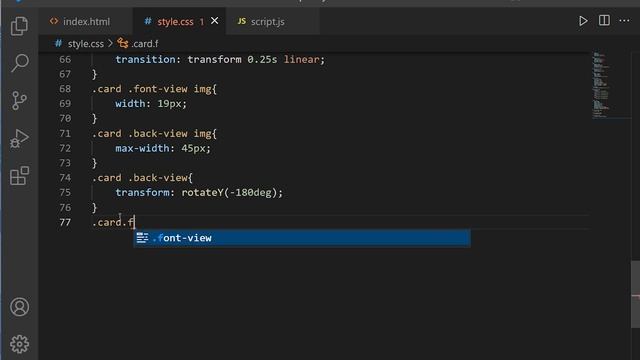Open Run and Debug view
The image size is (640, 360).
click(x=19, y=138)
